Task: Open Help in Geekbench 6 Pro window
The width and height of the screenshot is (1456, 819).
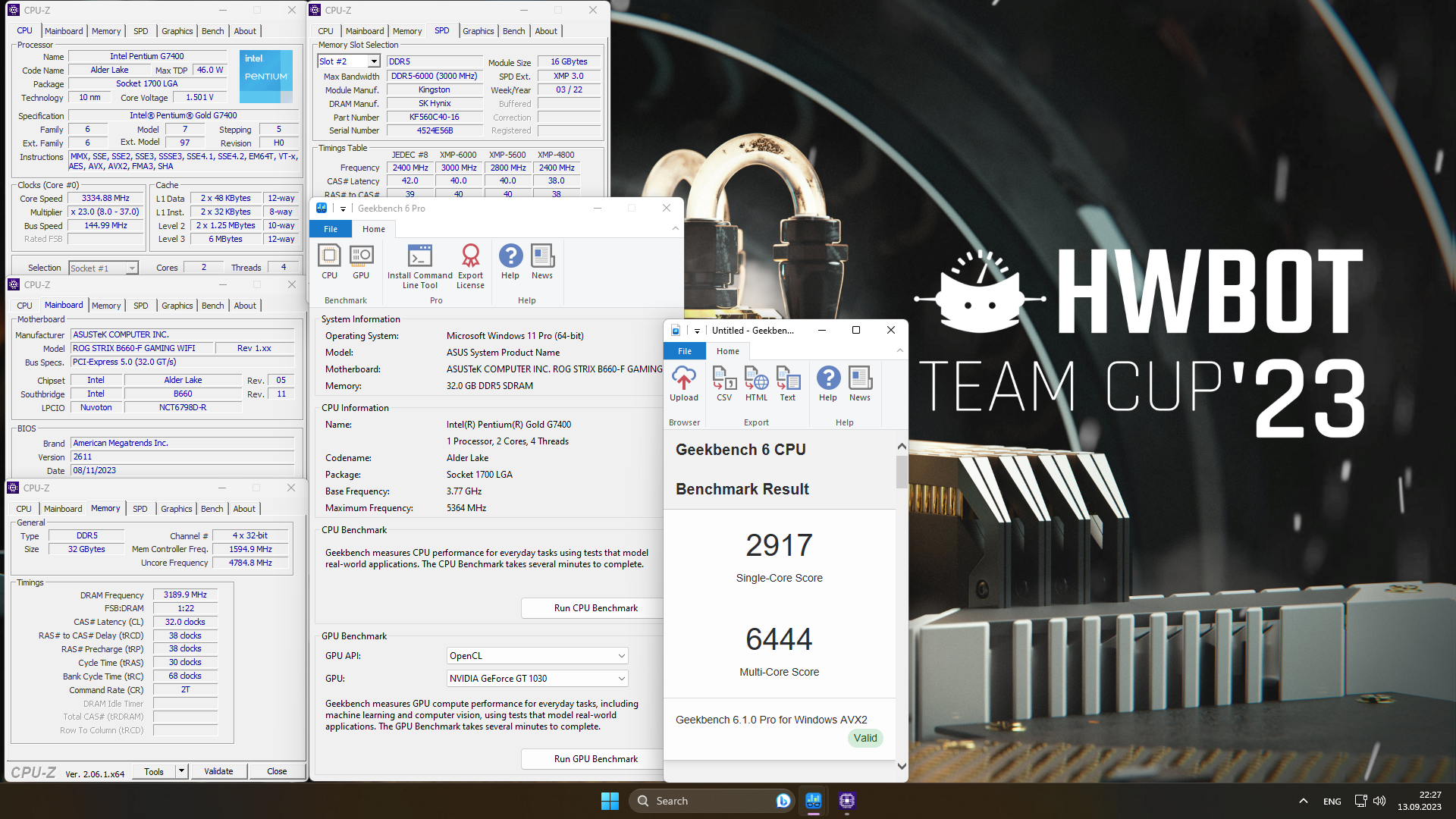Action: (510, 262)
